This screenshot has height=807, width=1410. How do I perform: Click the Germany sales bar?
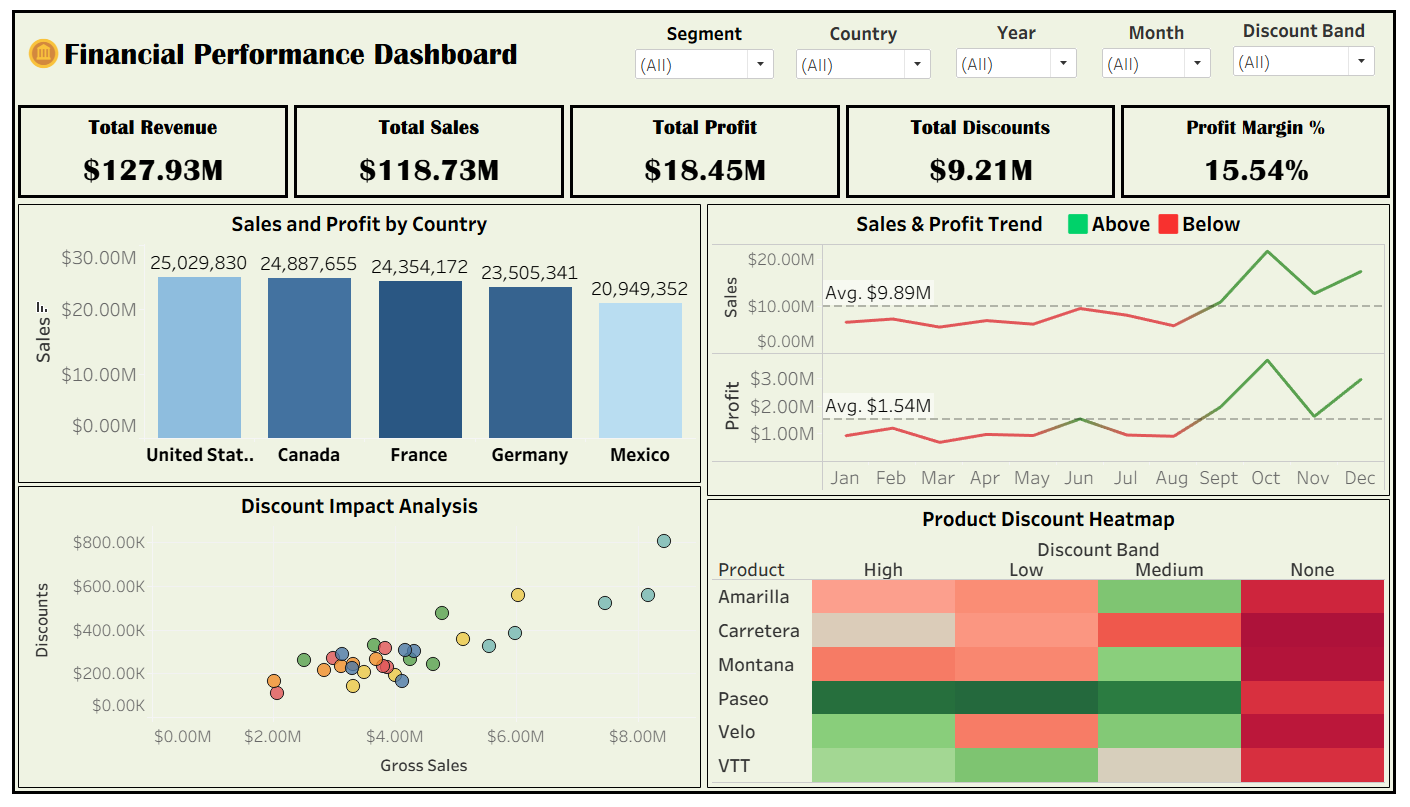(530, 362)
